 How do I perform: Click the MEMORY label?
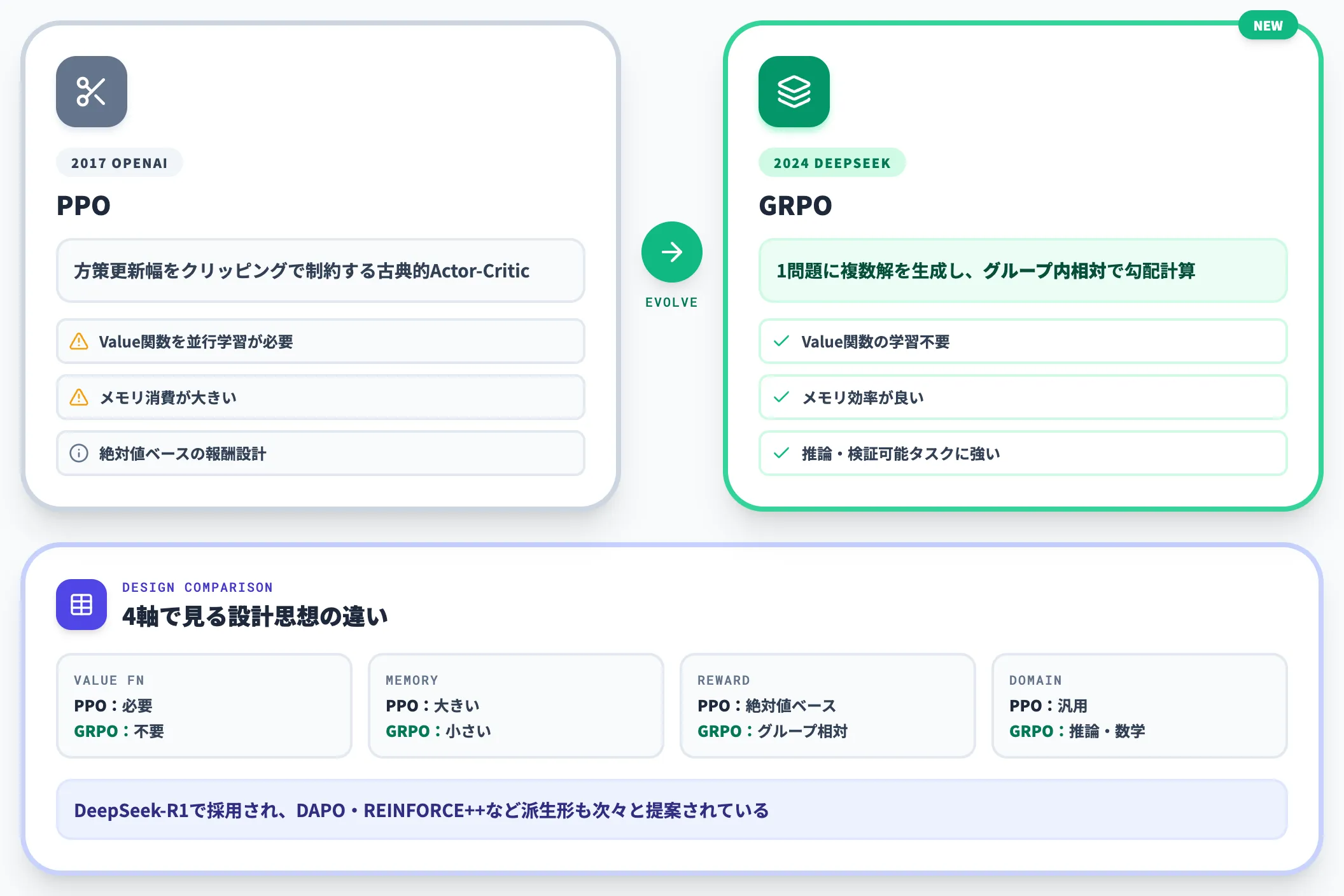coord(412,680)
